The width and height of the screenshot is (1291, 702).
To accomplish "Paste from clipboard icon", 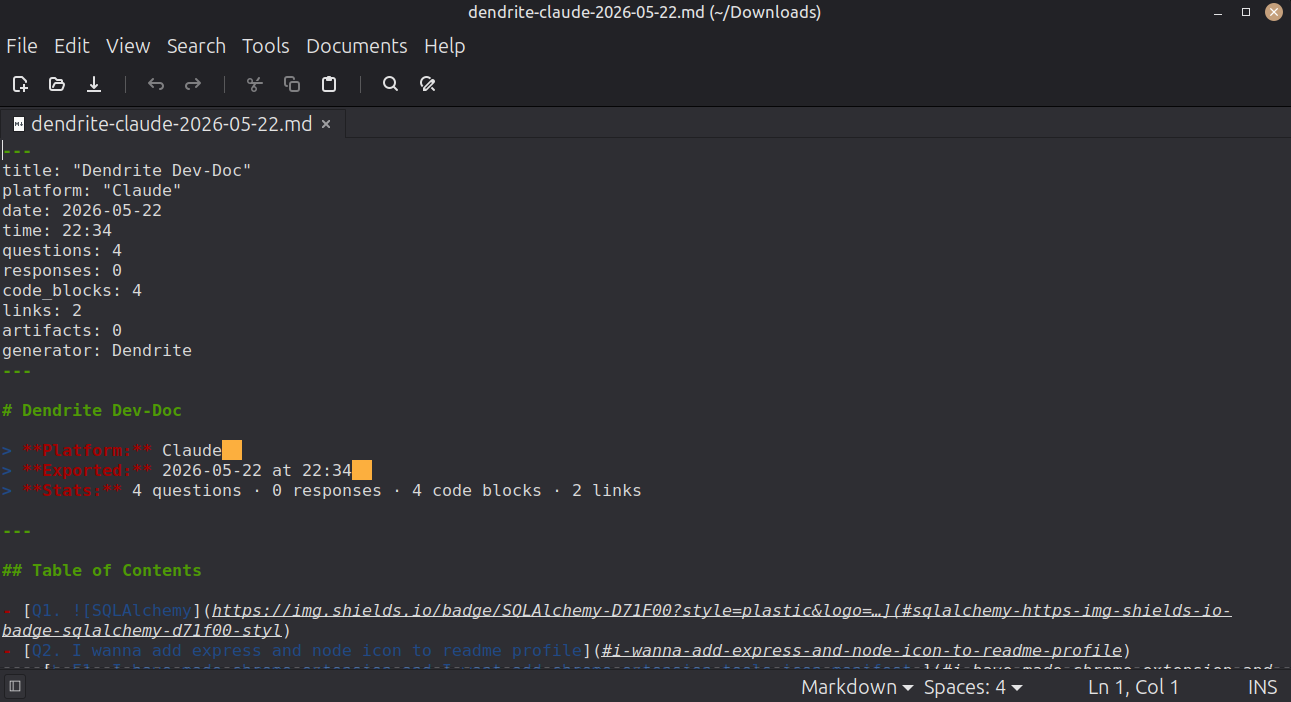I will [x=329, y=84].
